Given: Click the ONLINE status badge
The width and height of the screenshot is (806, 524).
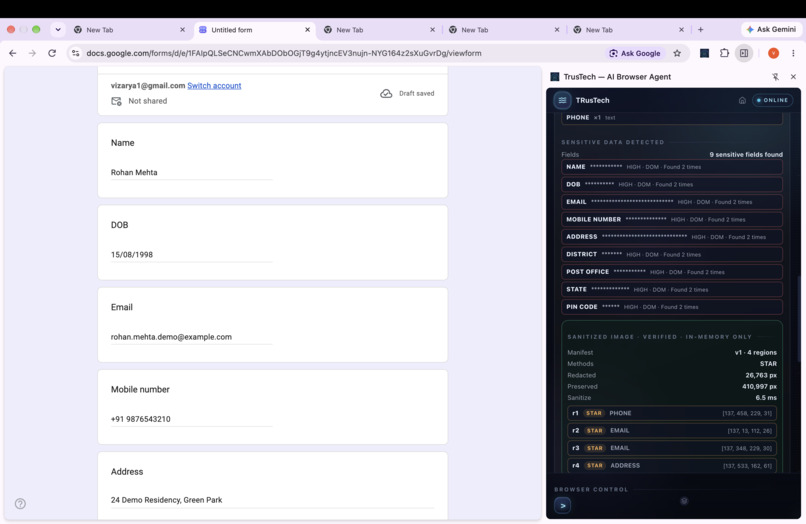Looking at the screenshot, I should (x=772, y=100).
